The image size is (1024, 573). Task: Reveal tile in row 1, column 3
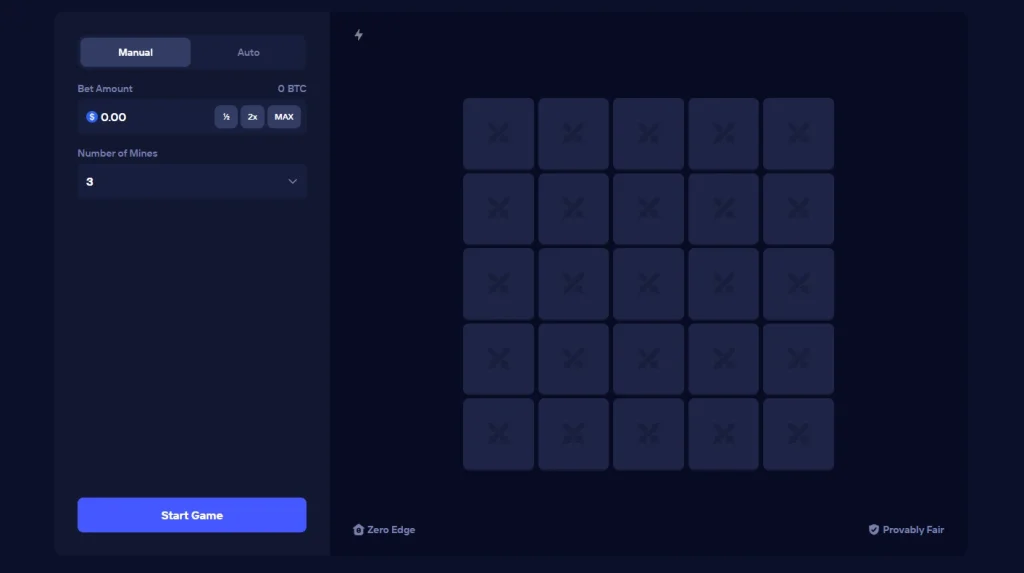coord(648,134)
